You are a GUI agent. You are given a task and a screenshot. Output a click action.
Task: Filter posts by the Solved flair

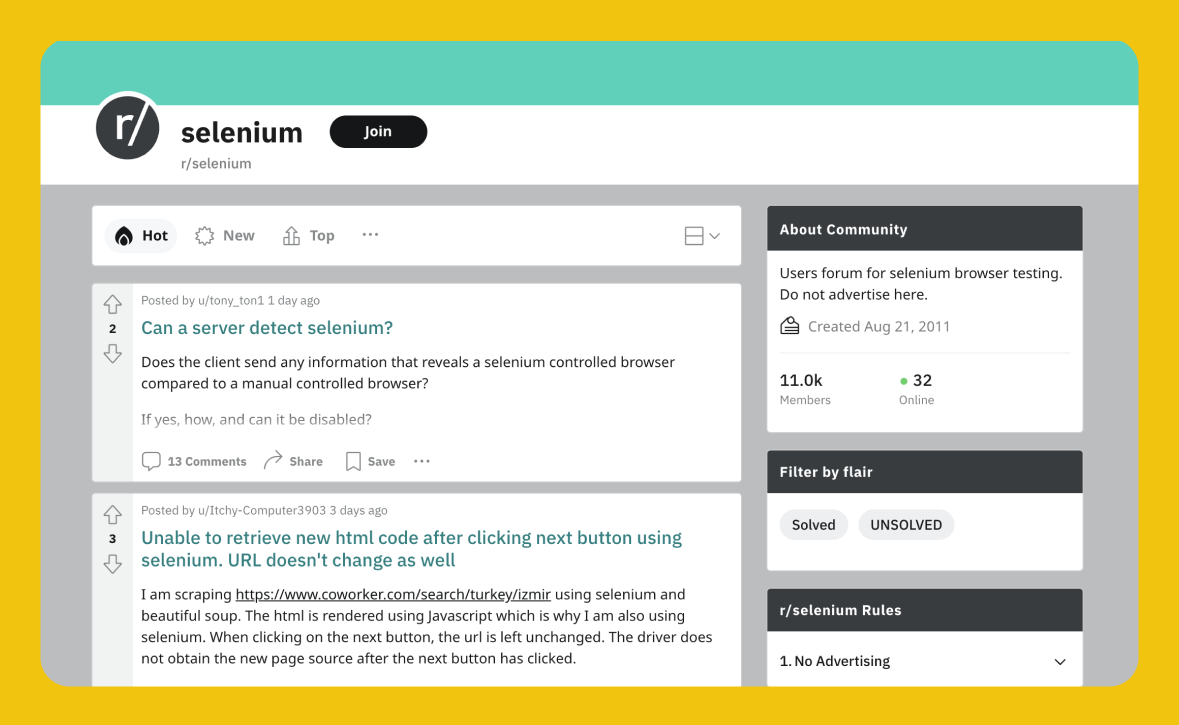[x=813, y=524]
